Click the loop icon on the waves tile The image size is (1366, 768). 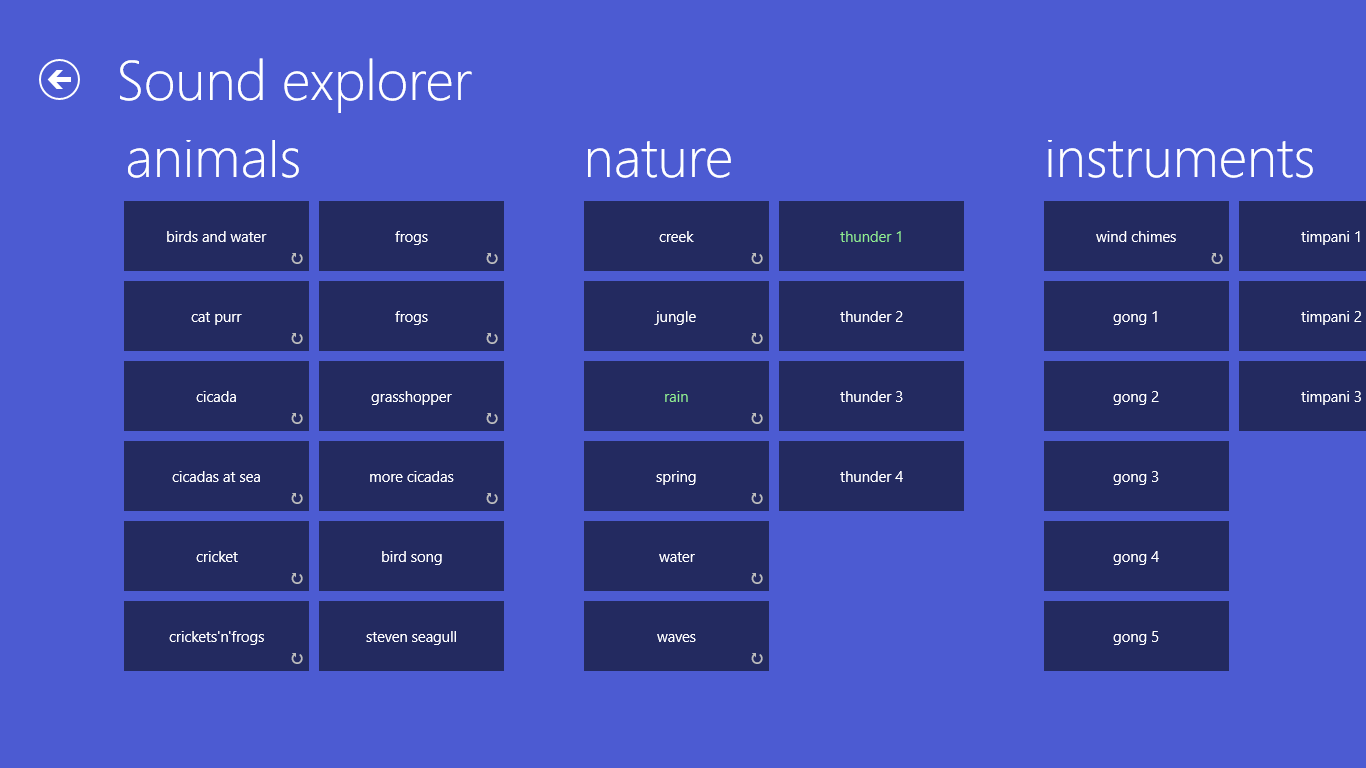[x=757, y=659]
